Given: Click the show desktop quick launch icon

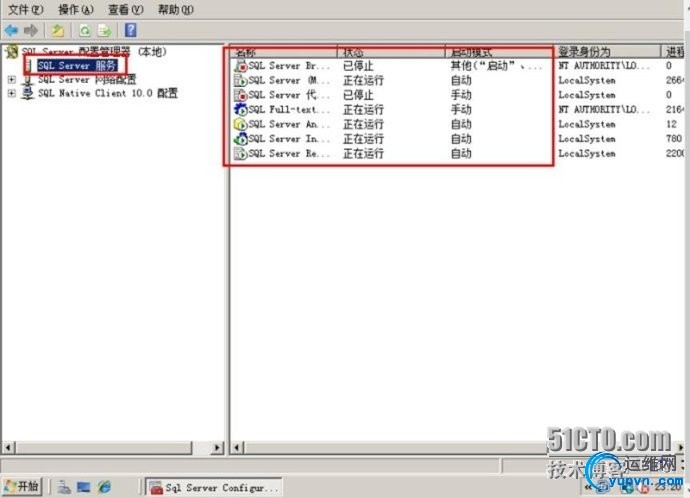Looking at the screenshot, I should (x=83, y=487).
